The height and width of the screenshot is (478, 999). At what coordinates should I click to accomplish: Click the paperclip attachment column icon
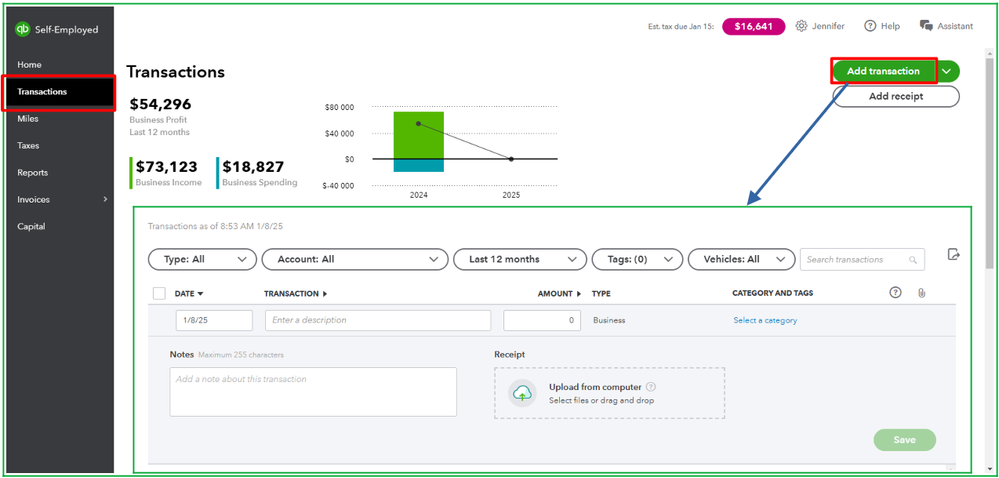coord(921,293)
